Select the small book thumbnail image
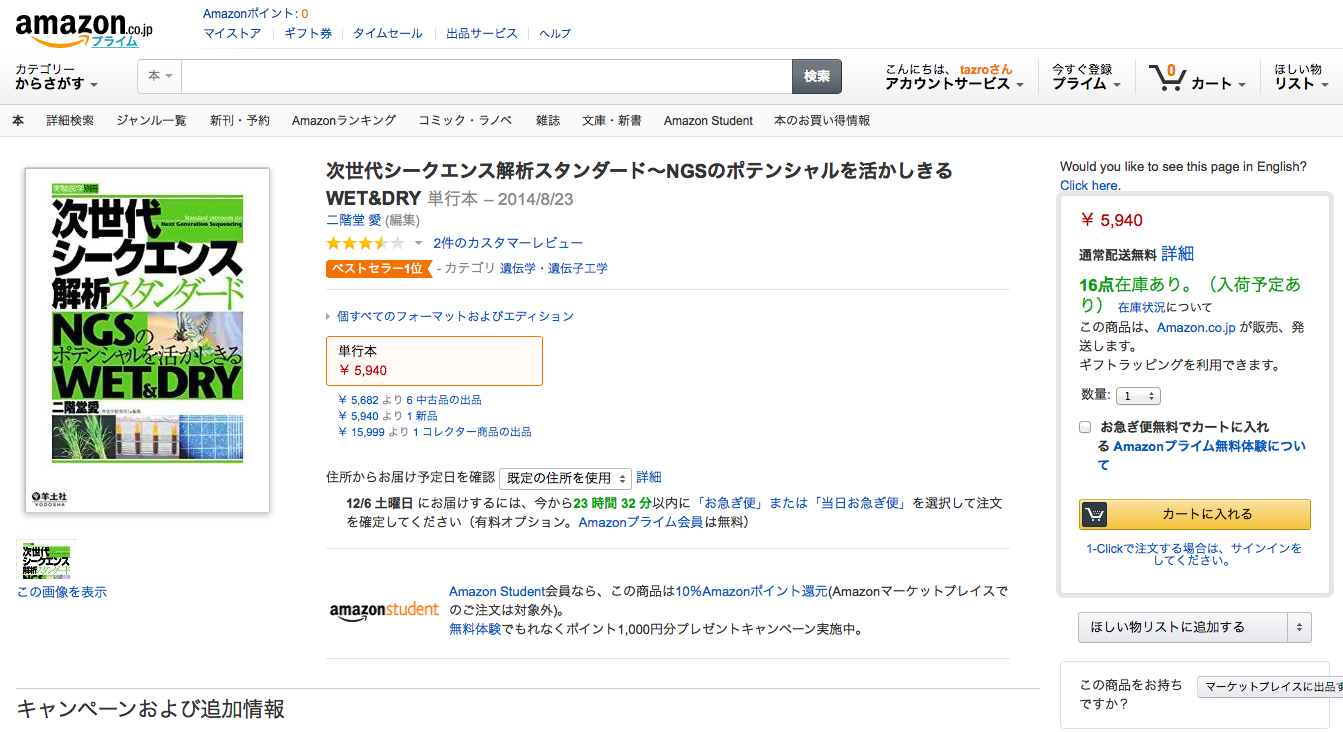 [x=46, y=560]
